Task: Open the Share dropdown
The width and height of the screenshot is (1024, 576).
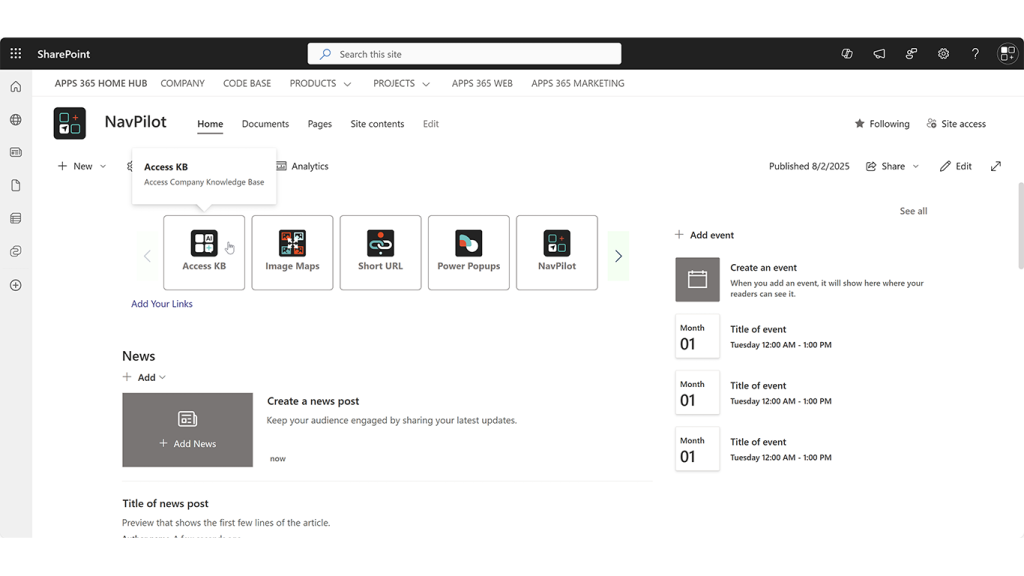Action: (x=892, y=167)
